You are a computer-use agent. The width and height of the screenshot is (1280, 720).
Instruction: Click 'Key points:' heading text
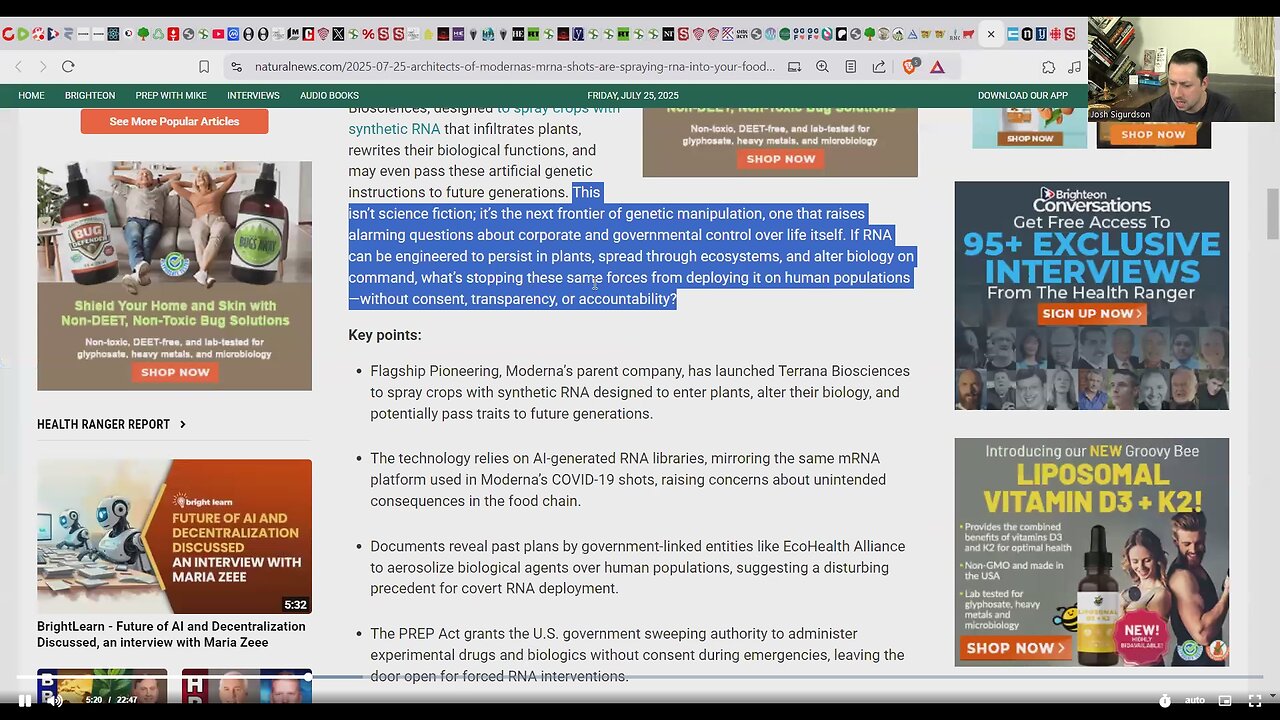pyautogui.click(x=385, y=335)
